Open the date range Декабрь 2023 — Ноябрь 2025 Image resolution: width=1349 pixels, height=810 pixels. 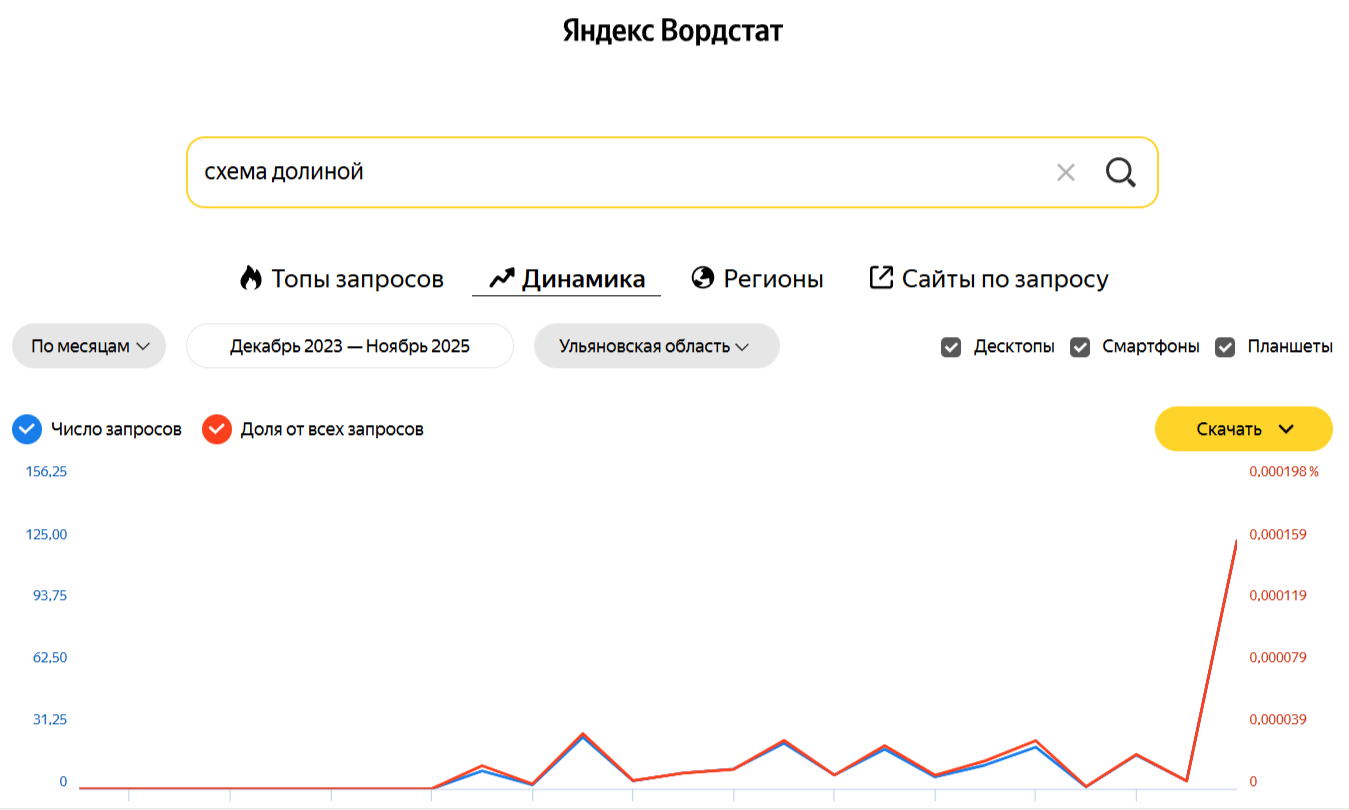[x=350, y=346]
